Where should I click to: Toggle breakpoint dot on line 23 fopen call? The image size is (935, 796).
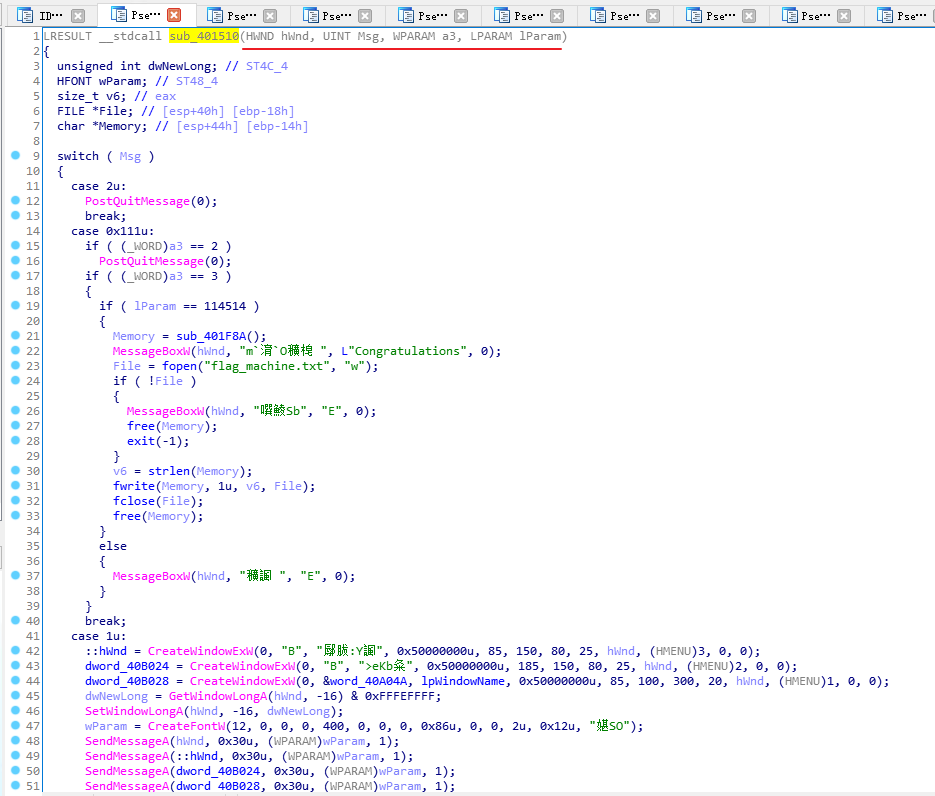pyautogui.click(x=15, y=366)
